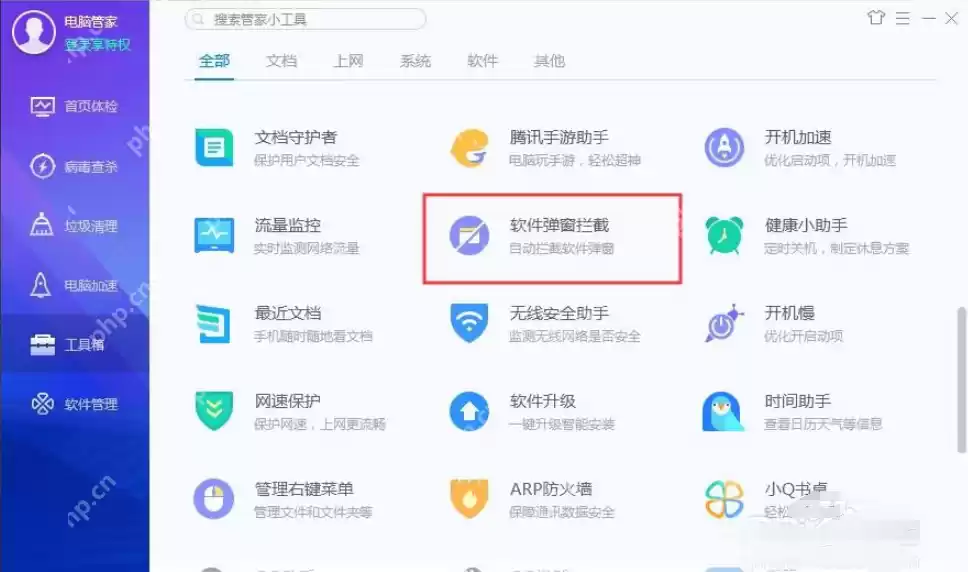Image resolution: width=968 pixels, height=572 pixels.
Task: Go to 首页体检 in sidebar
Action: pos(75,106)
